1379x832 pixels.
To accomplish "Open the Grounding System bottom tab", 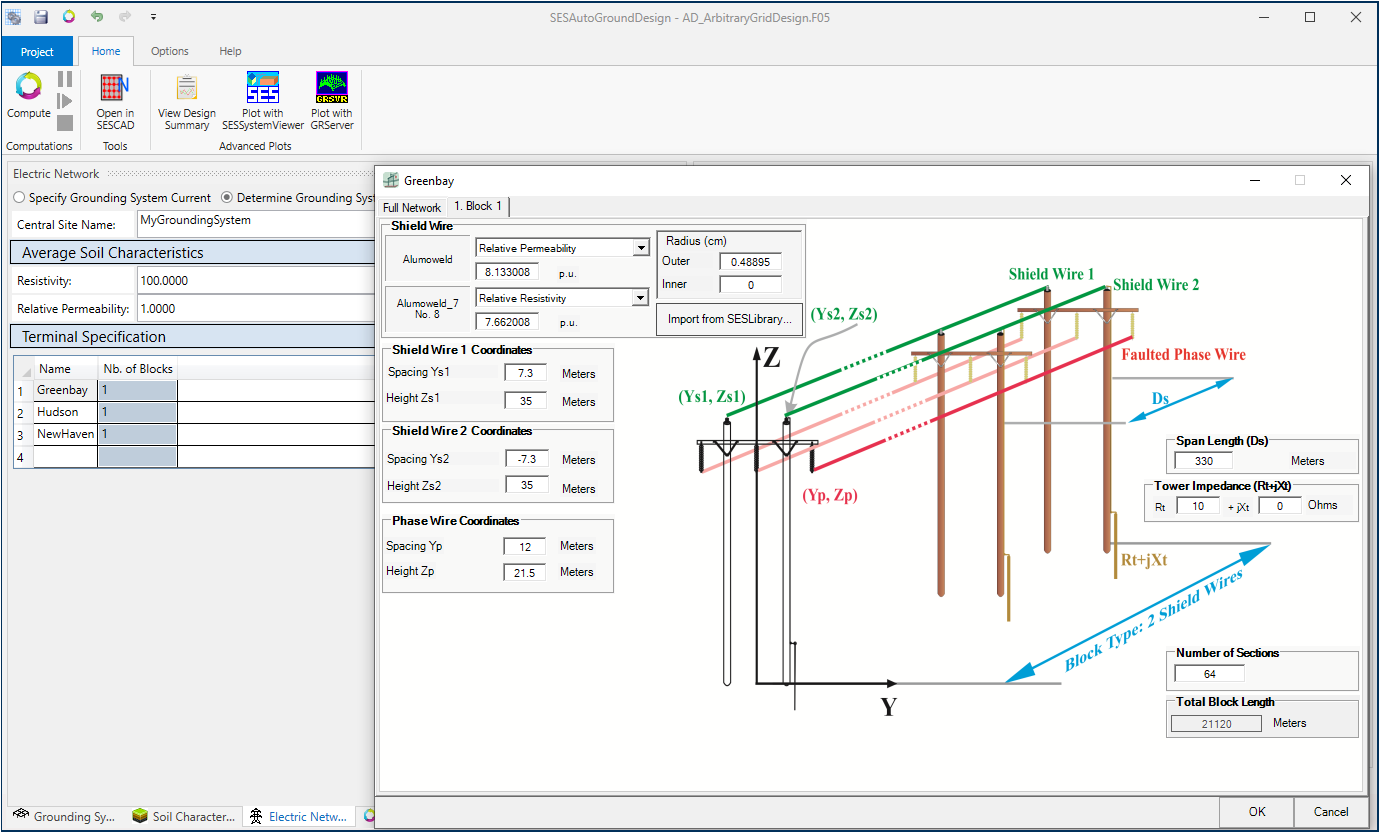I will (x=64, y=816).
